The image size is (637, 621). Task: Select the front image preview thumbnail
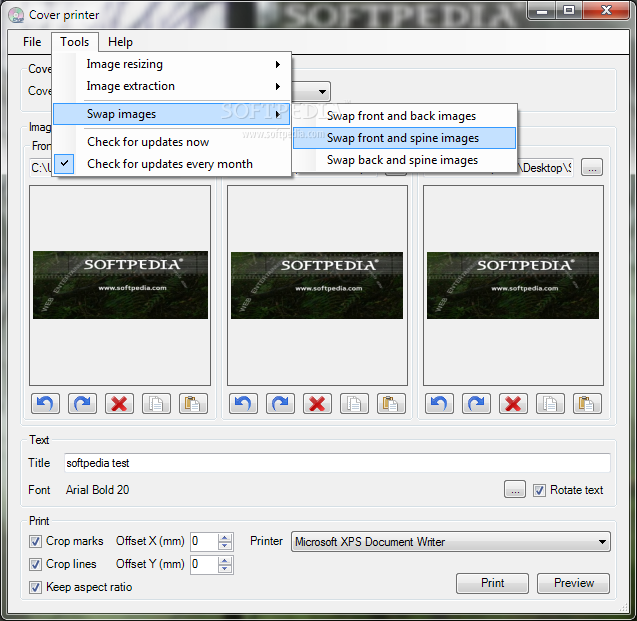[120, 285]
